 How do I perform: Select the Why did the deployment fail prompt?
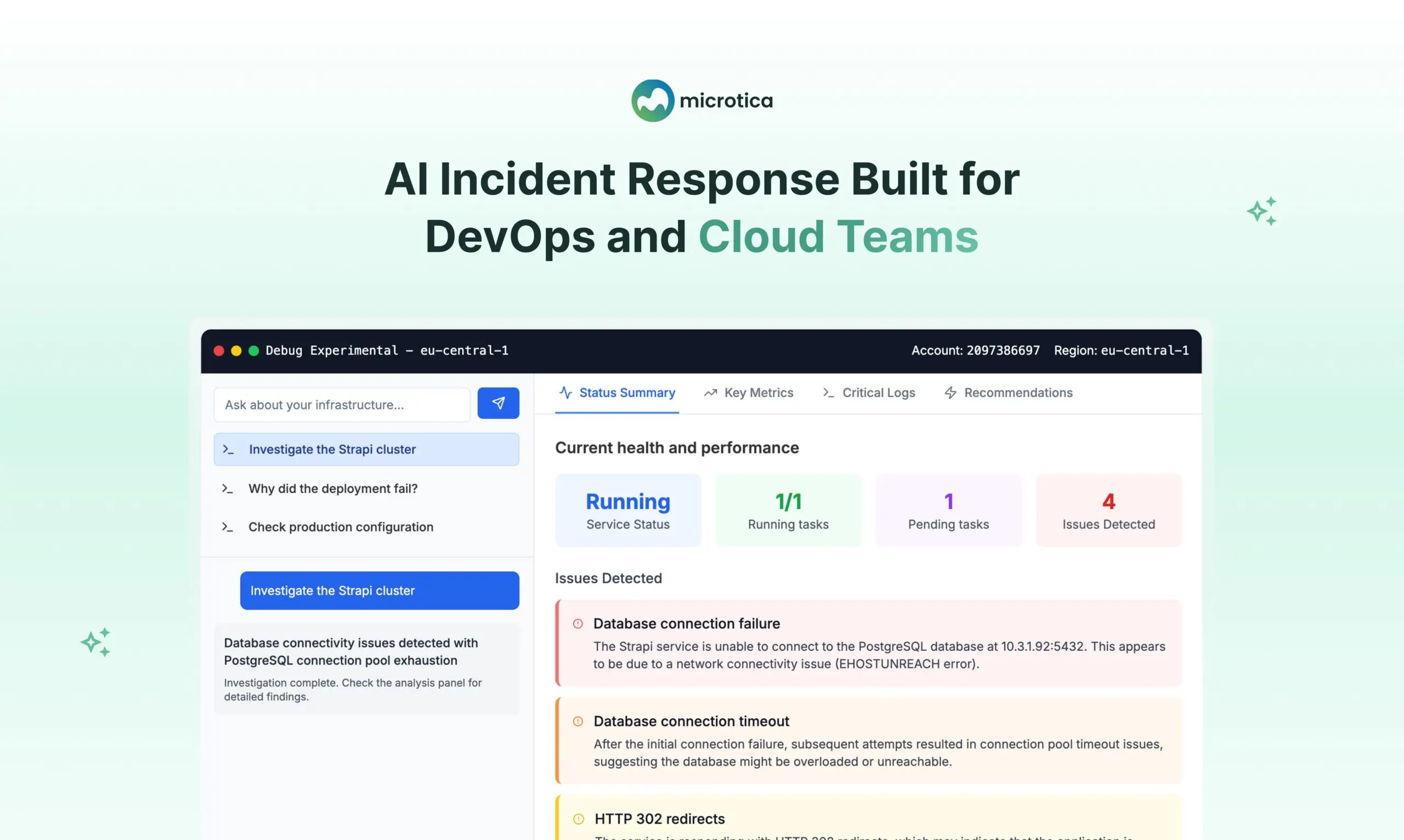tap(333, 488)
